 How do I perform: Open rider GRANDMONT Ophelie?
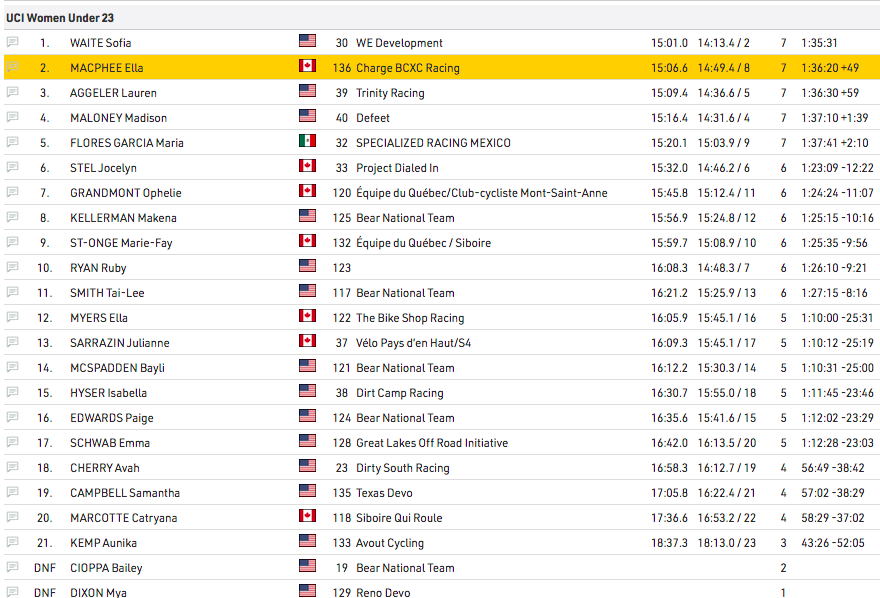point(126,193)
